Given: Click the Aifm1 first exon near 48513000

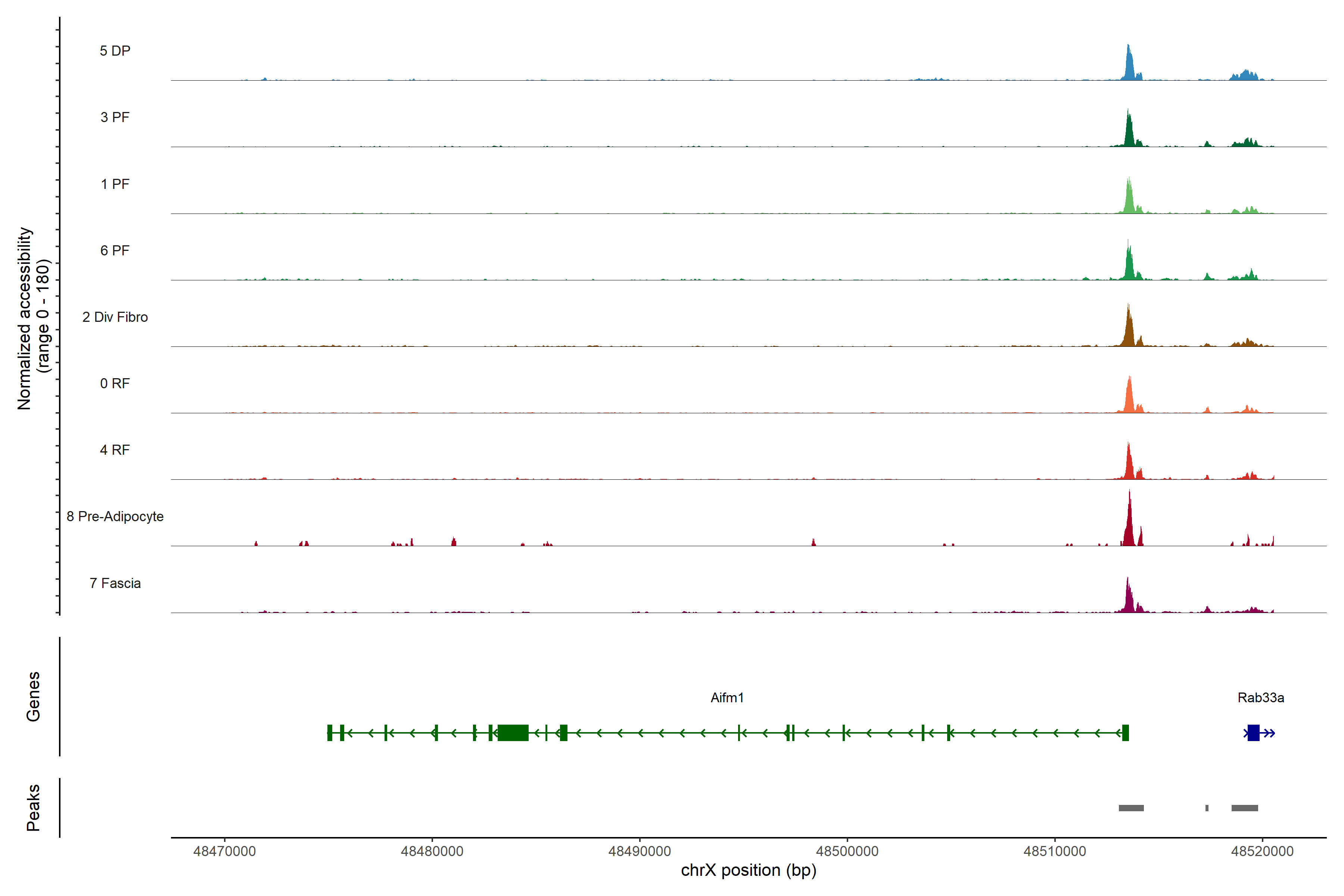Looking at the screenshot, I should click(1125, 732).
